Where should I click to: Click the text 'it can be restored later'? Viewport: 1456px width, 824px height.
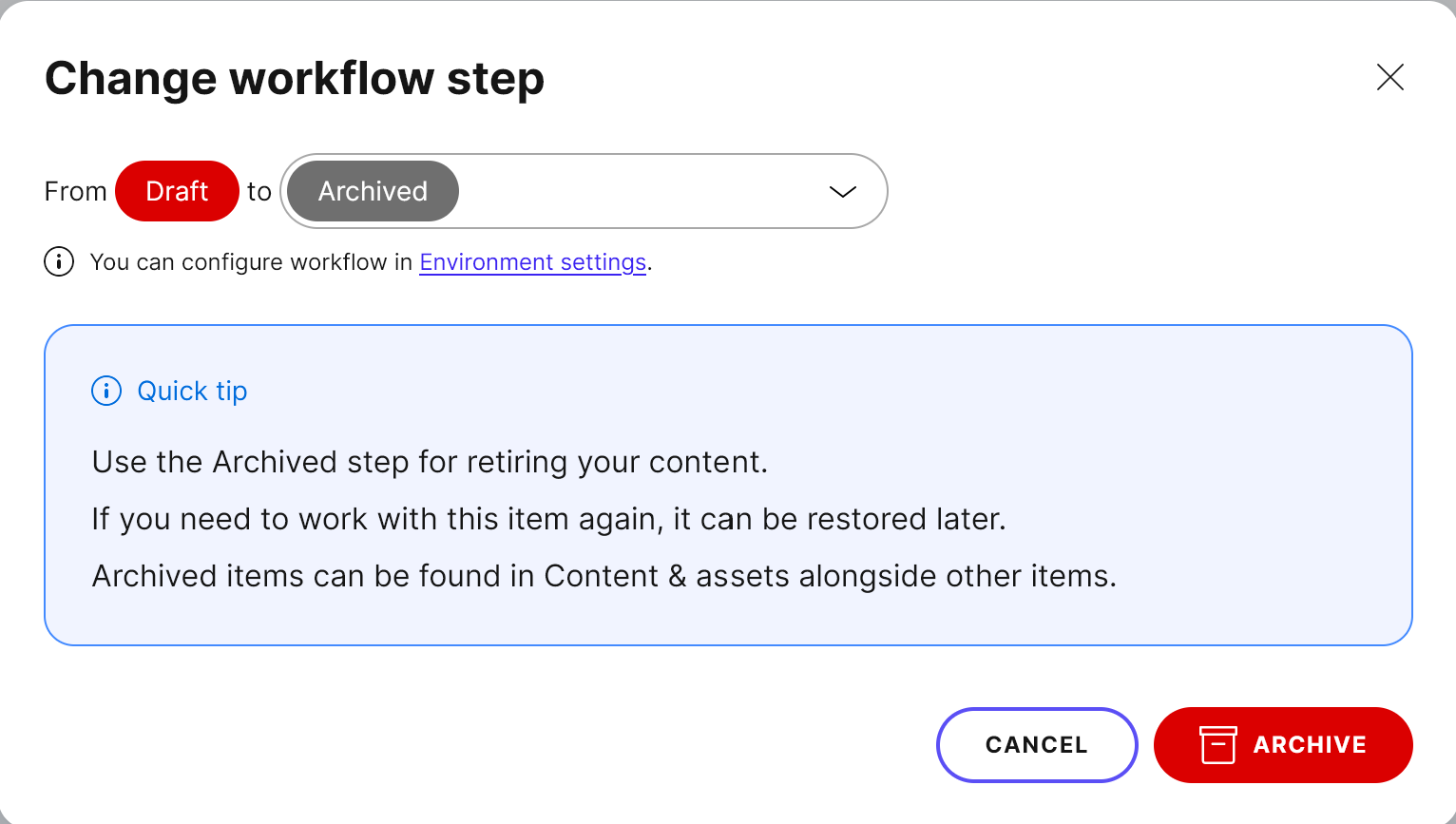(836, 519)
